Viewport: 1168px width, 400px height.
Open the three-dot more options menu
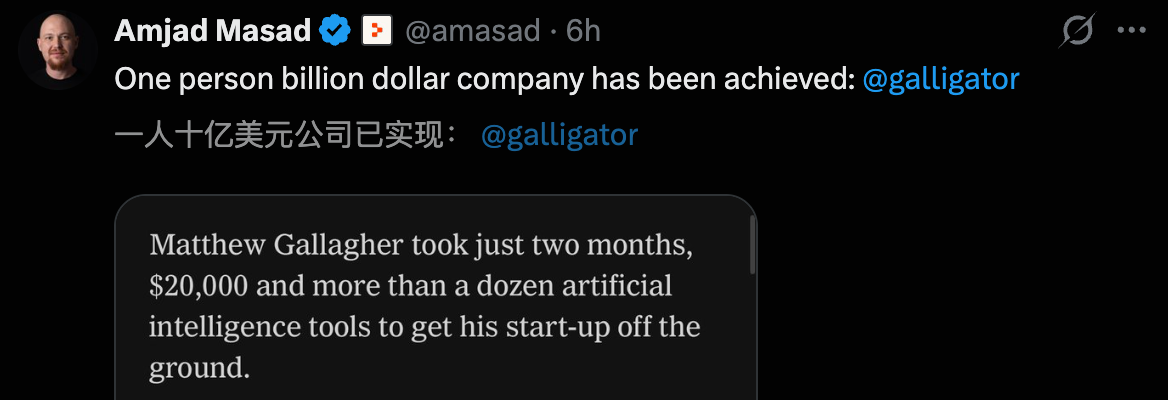[x=1131, y=31]
